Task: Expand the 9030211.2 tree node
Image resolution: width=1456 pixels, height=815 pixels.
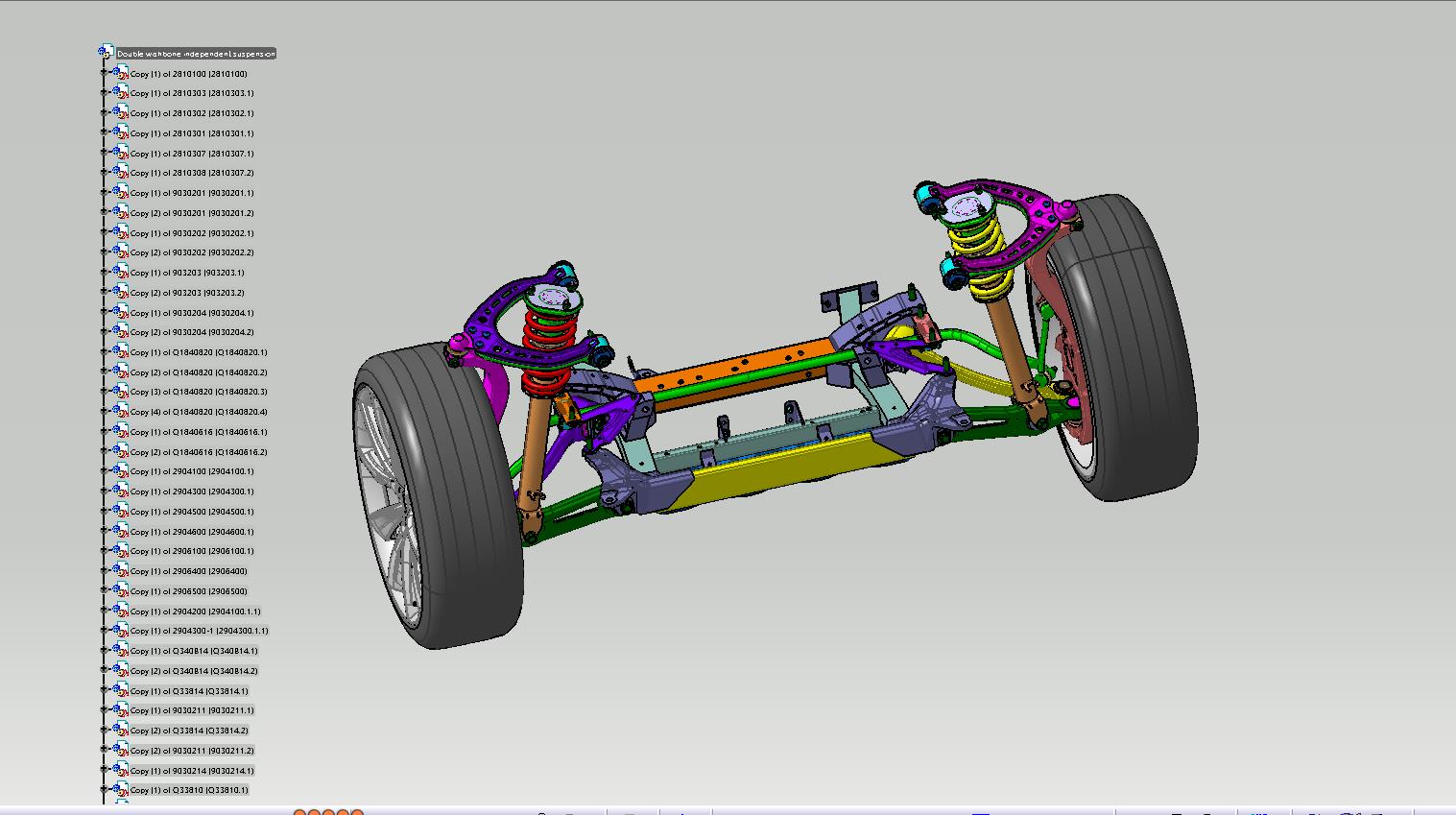Action: pos(105,751)
